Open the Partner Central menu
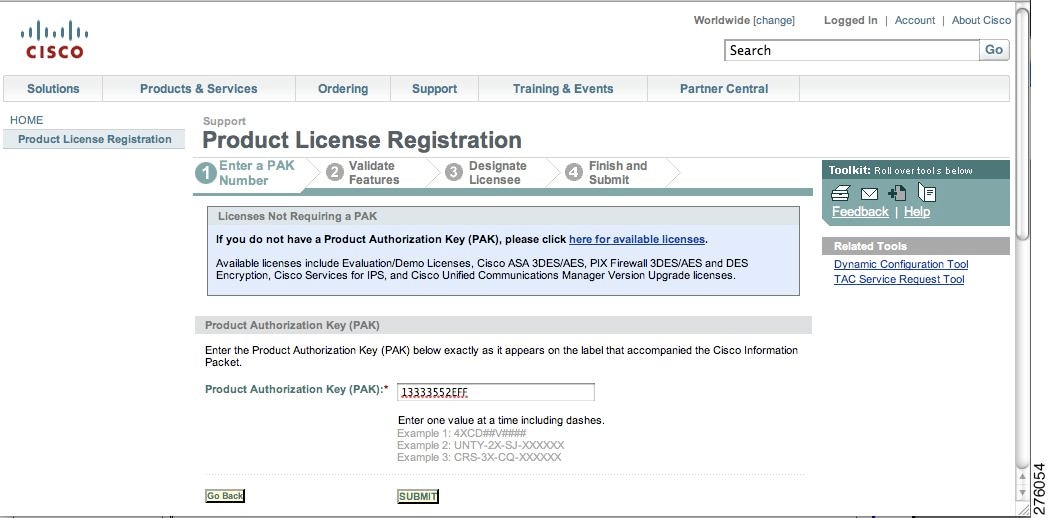 point(723,88)
